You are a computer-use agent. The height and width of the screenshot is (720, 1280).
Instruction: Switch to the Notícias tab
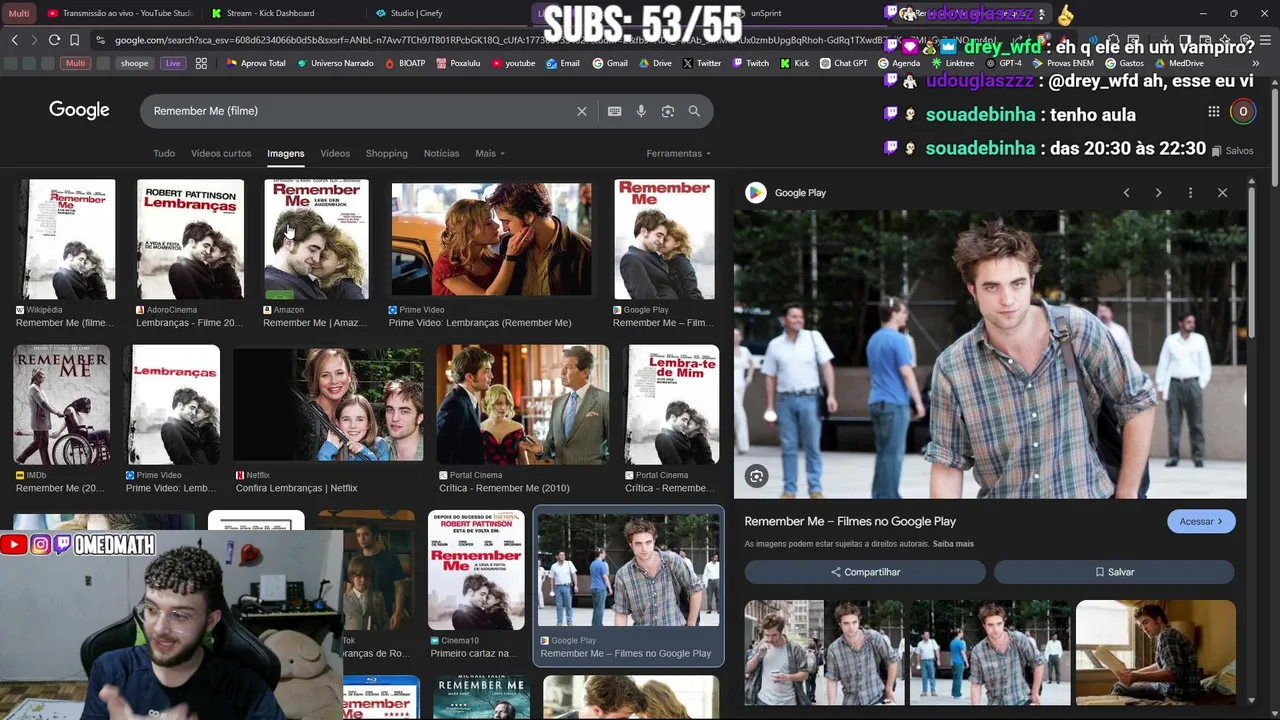coord(441,154)
